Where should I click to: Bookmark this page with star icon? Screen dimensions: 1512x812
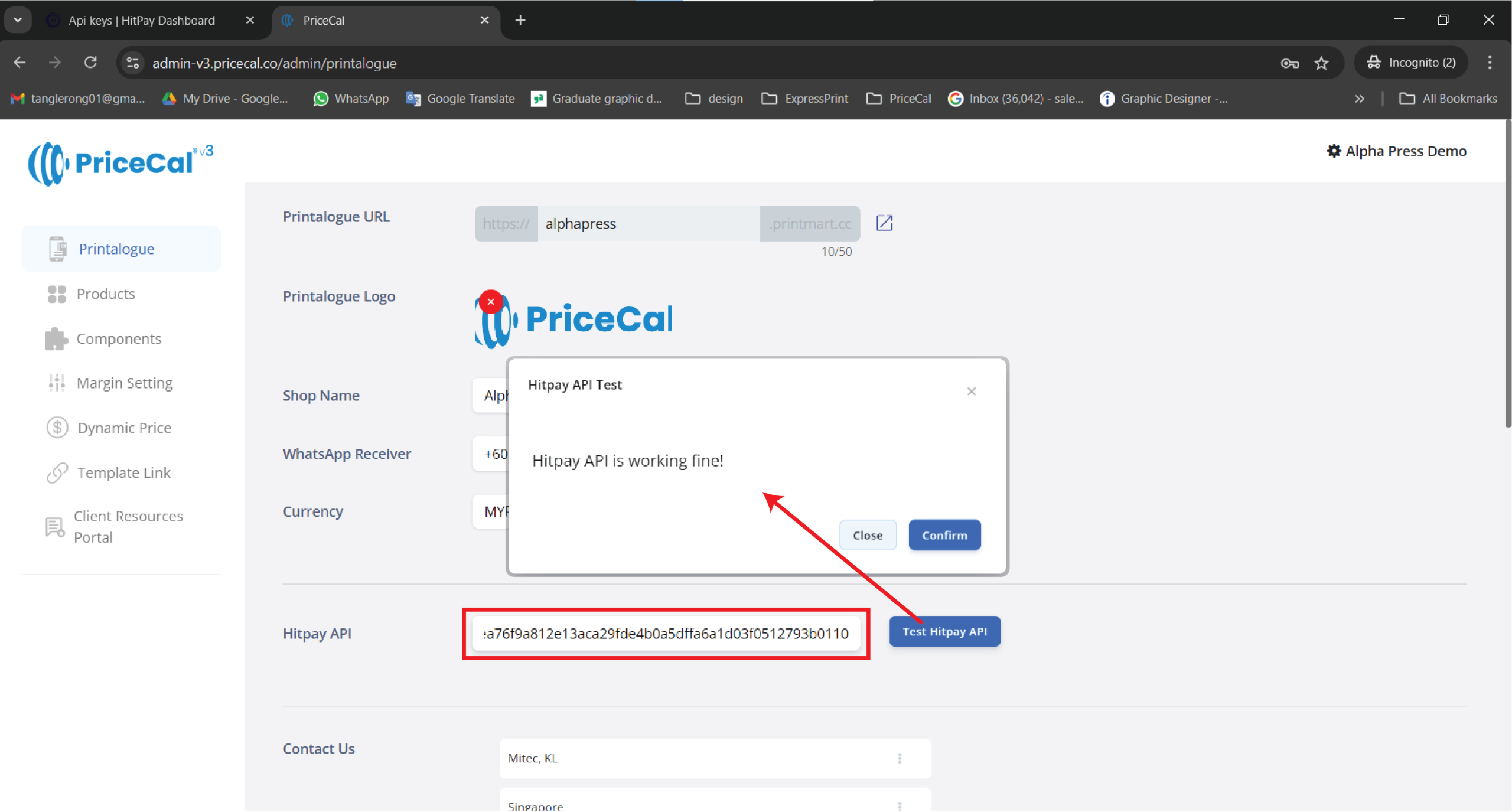click(x=1321, y=63)
